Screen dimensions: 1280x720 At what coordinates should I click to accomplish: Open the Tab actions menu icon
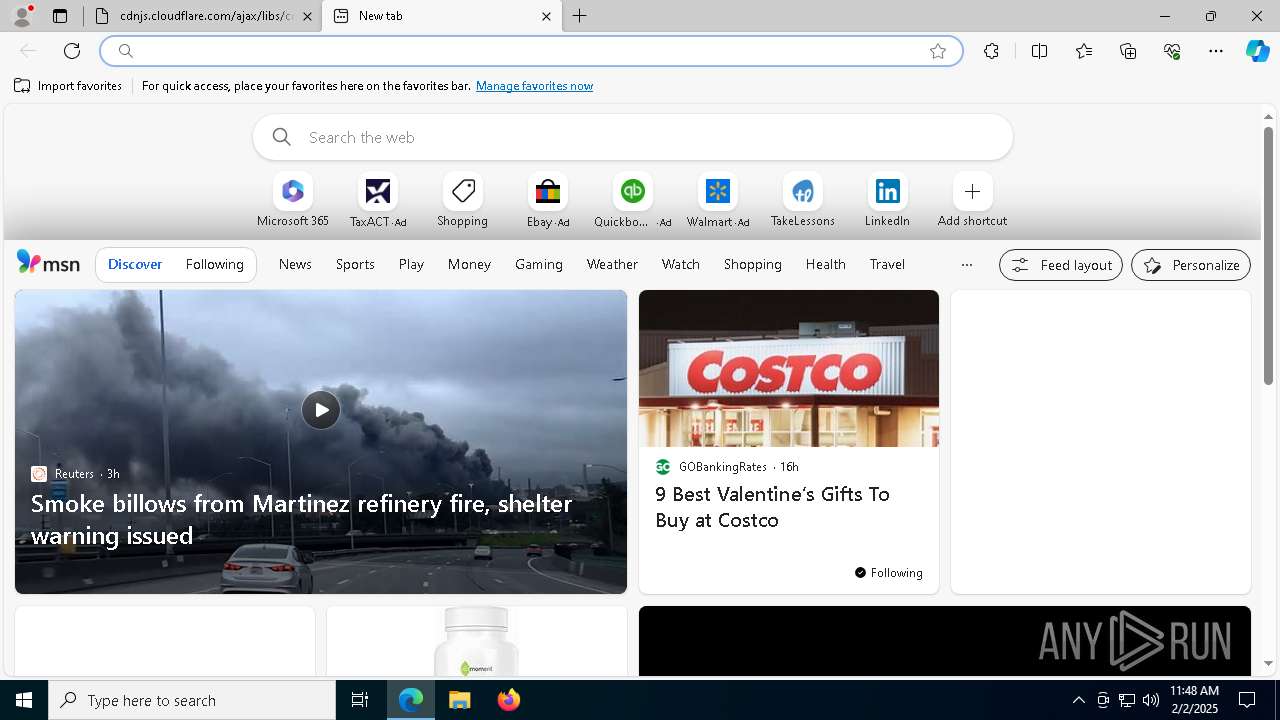pyautogui.click(x=60, y=16)
